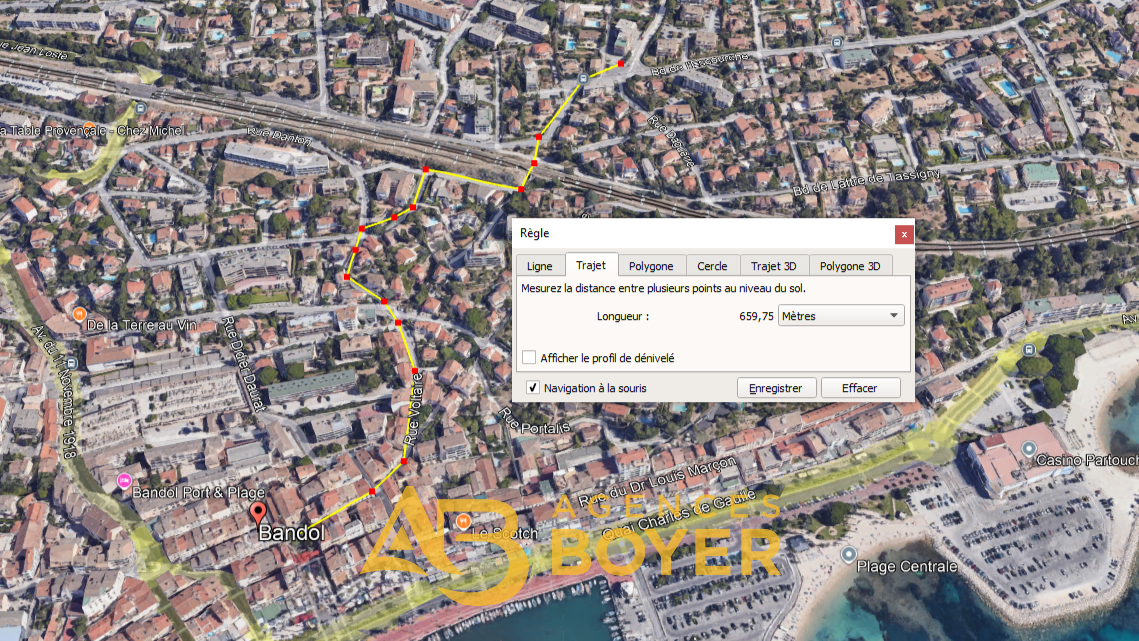Close the Règle dialog window

pos(903,234)
